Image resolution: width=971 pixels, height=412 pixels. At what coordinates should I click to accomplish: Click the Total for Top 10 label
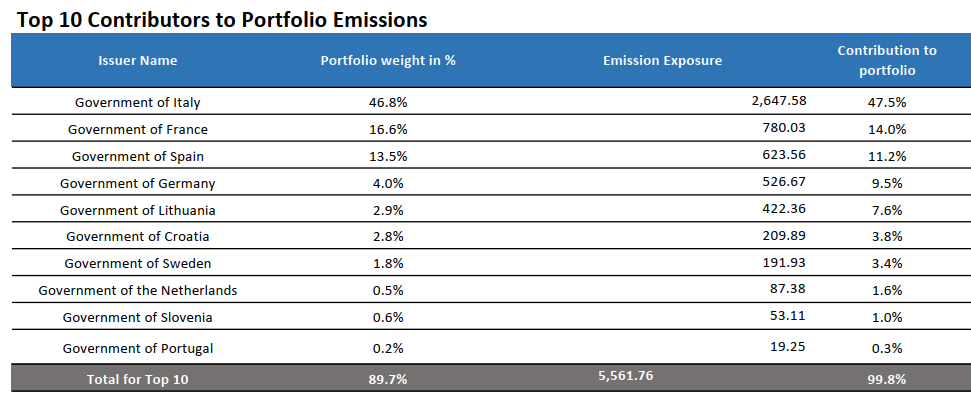tap(138, 379)
